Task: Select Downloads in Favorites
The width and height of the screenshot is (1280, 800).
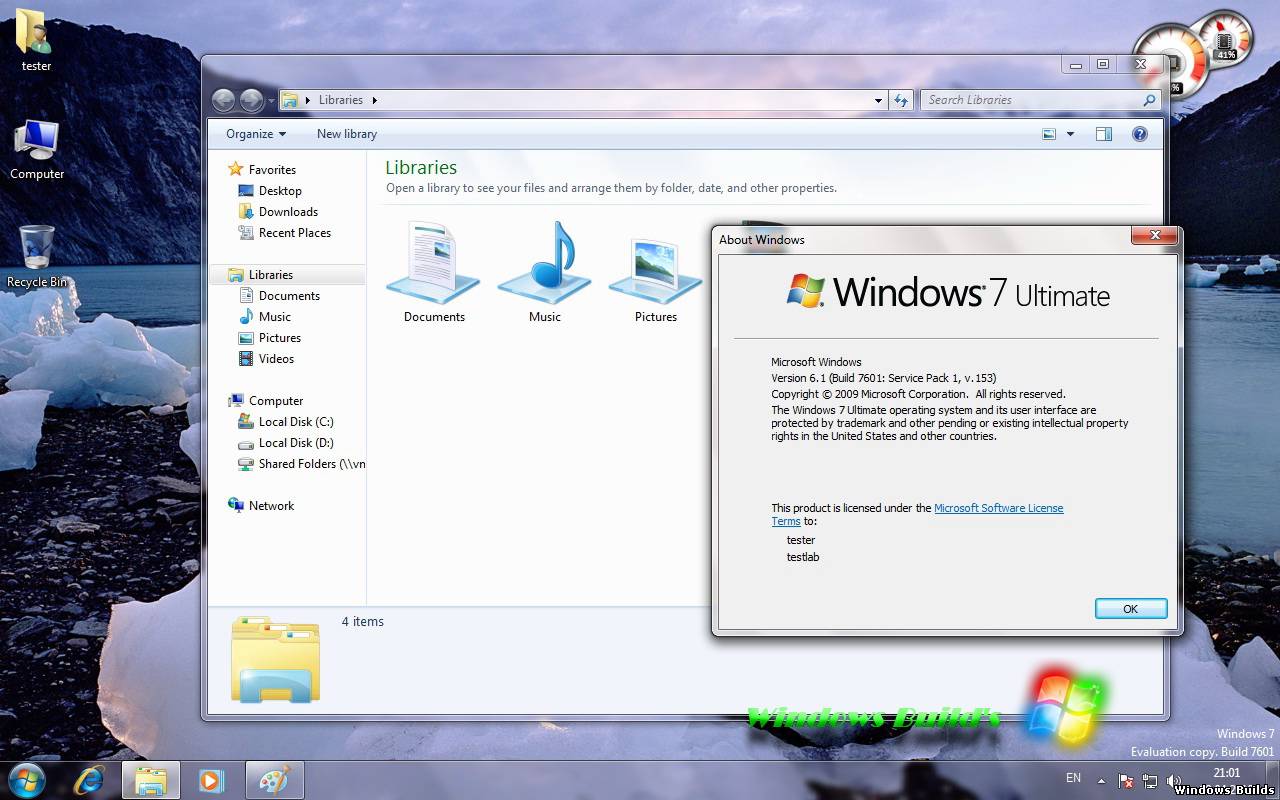Action: click(278, 212)
